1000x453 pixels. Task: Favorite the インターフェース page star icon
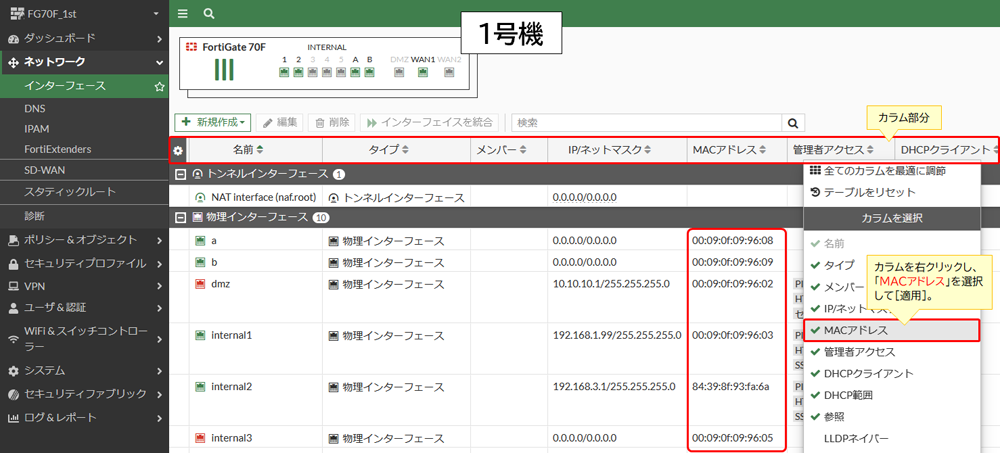(159, 86)
